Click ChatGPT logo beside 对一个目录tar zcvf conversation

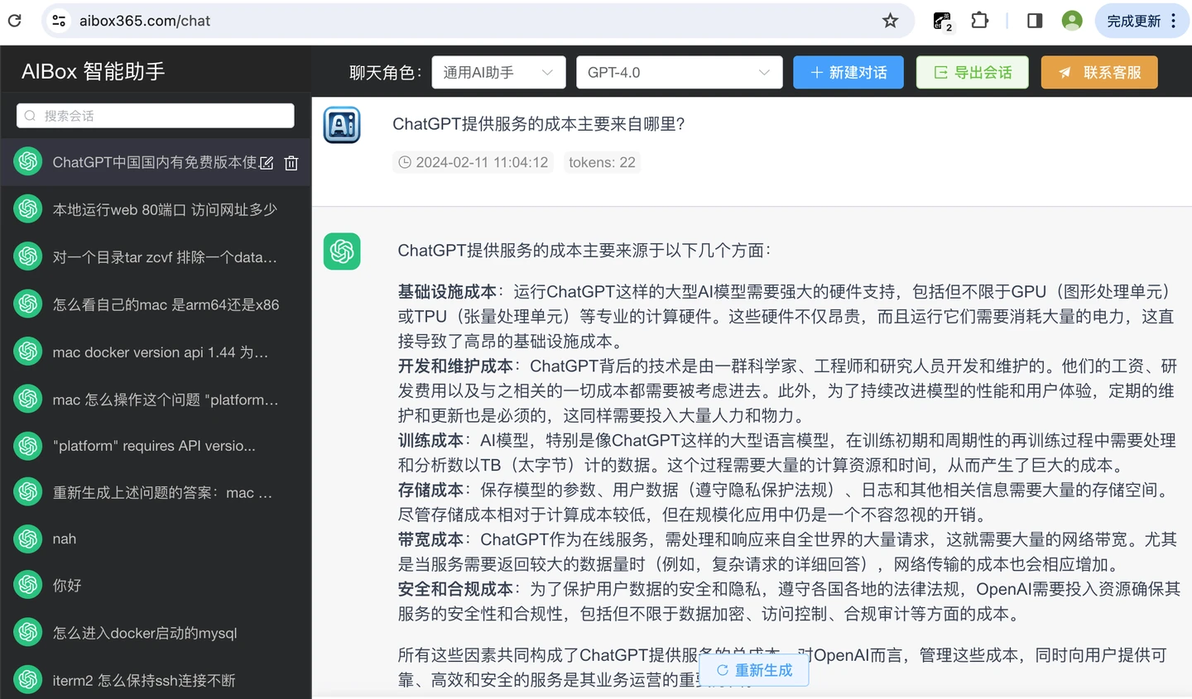28,257
